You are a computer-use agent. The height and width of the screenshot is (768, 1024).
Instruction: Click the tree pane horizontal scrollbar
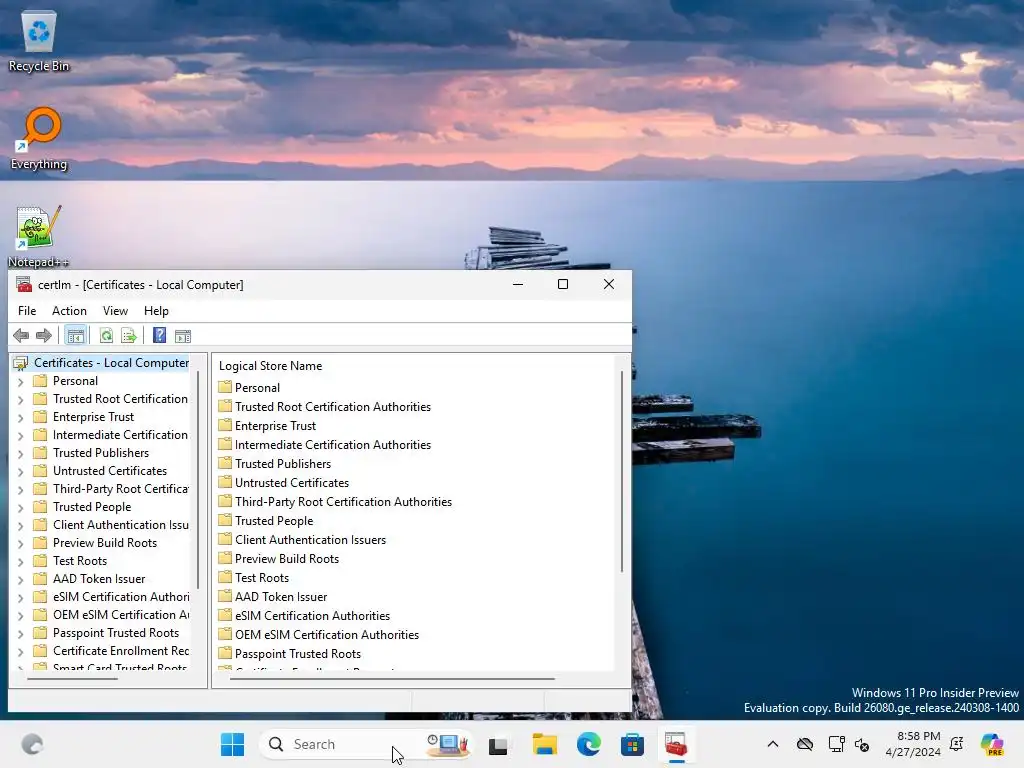point(72,679)
